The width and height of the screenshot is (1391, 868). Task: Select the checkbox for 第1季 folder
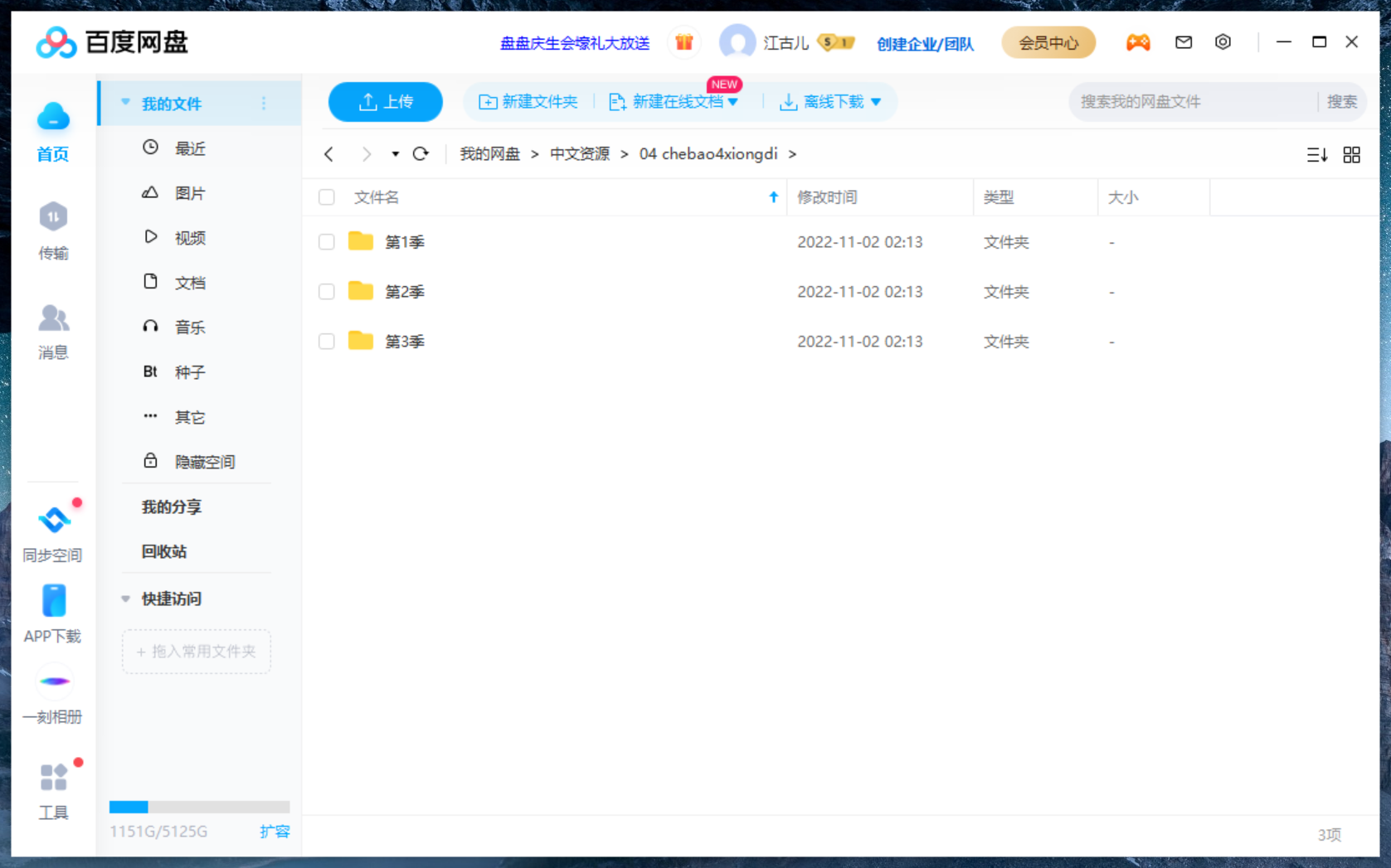click(326, 241)
